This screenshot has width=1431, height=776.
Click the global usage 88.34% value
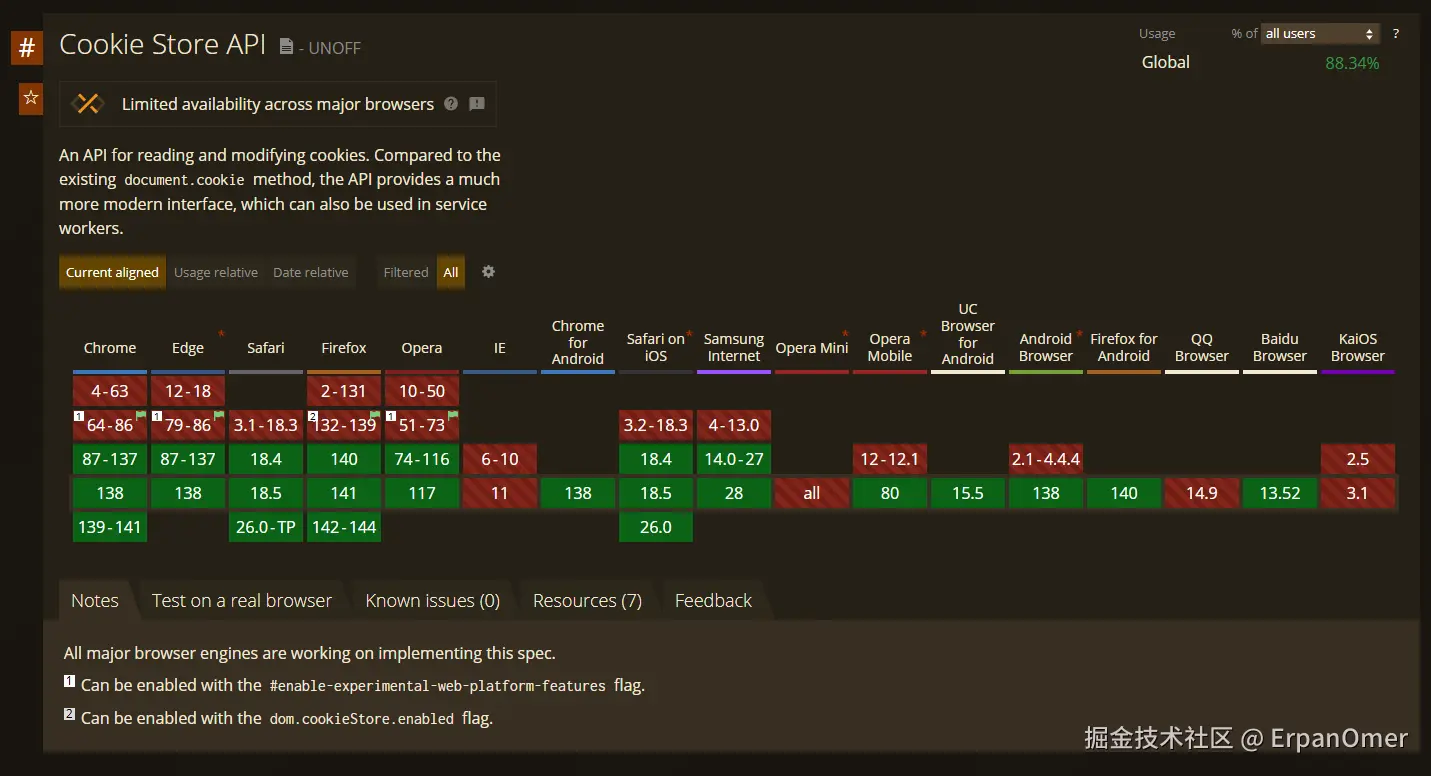coord(1352,63)
